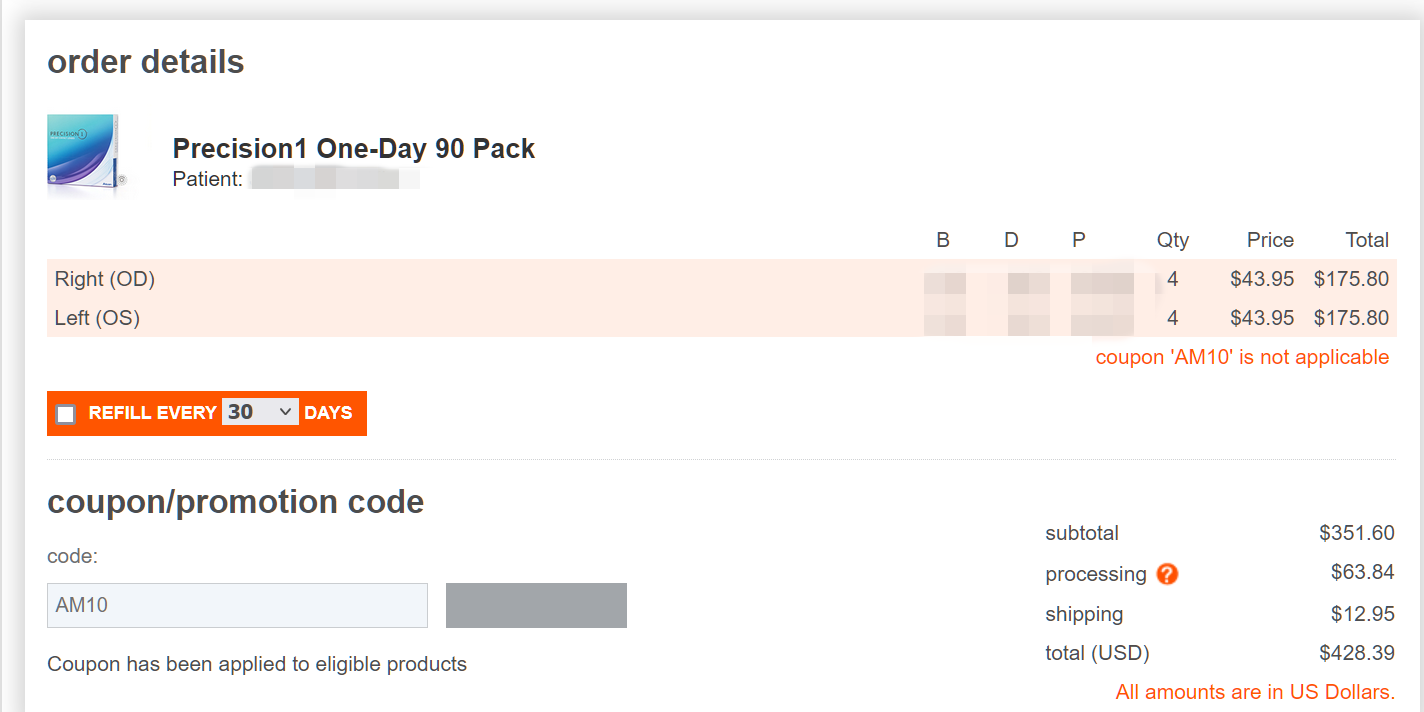Click the Precision1 One-Day 90 Pack title
This screenshot has width=1424, height=712.
point(354,149)
